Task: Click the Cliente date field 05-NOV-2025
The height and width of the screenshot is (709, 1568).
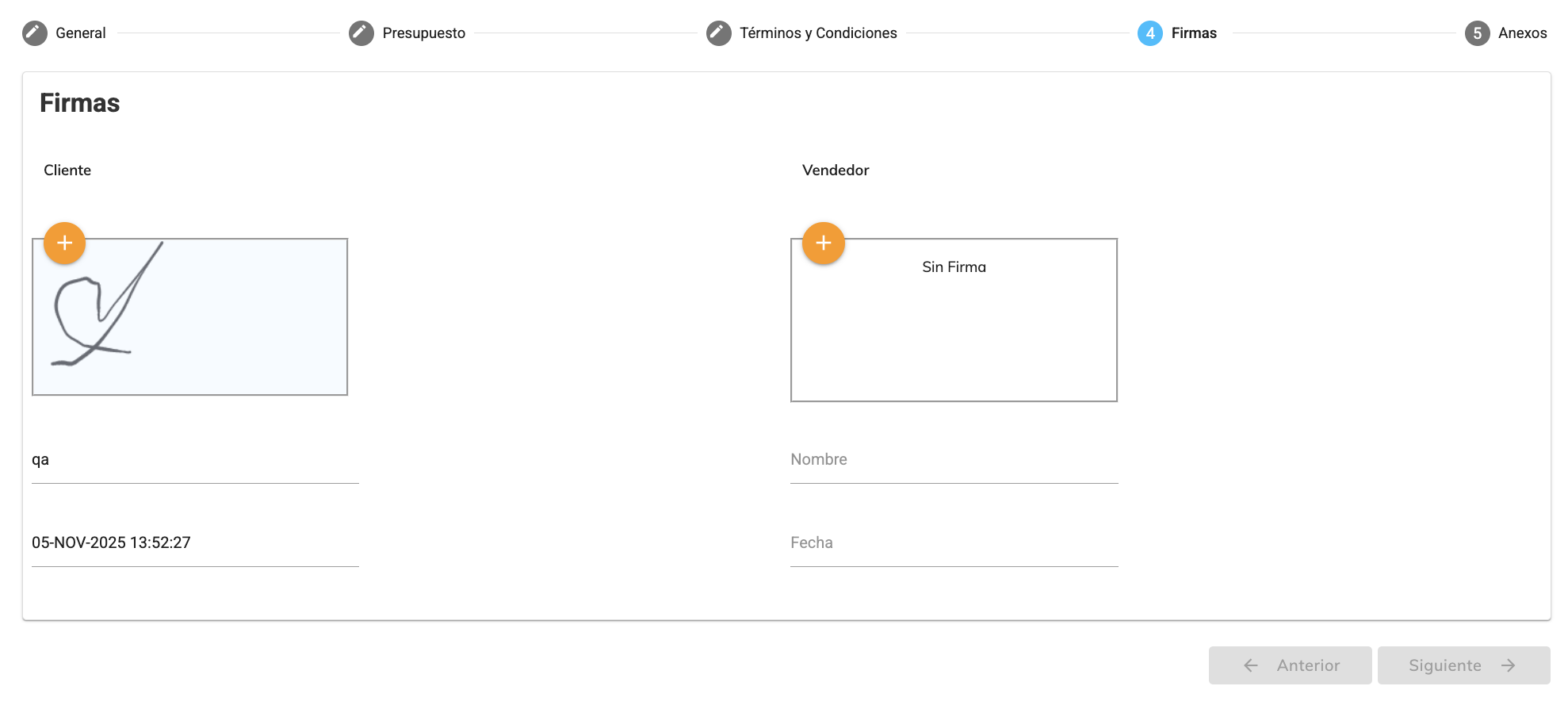Action: pyautogui.click(x=195, y=543)
